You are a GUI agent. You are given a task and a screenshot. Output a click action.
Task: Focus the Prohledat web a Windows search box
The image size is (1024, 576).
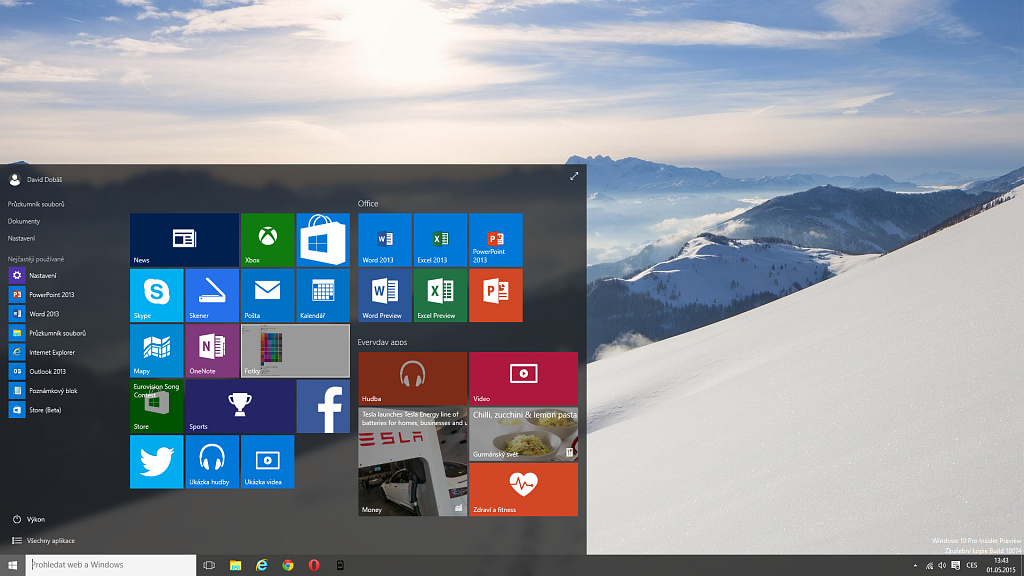point(110,565)
